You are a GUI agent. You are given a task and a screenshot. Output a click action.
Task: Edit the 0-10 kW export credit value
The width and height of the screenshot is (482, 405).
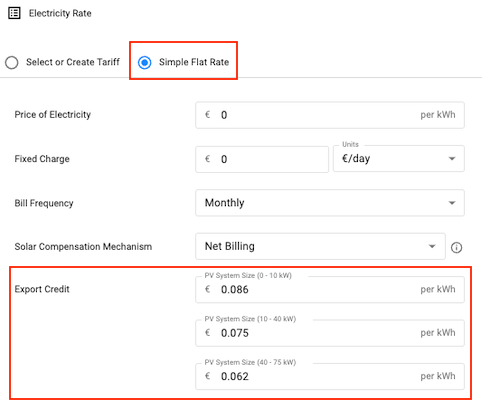pyautogui.click(x=330, y=289)
